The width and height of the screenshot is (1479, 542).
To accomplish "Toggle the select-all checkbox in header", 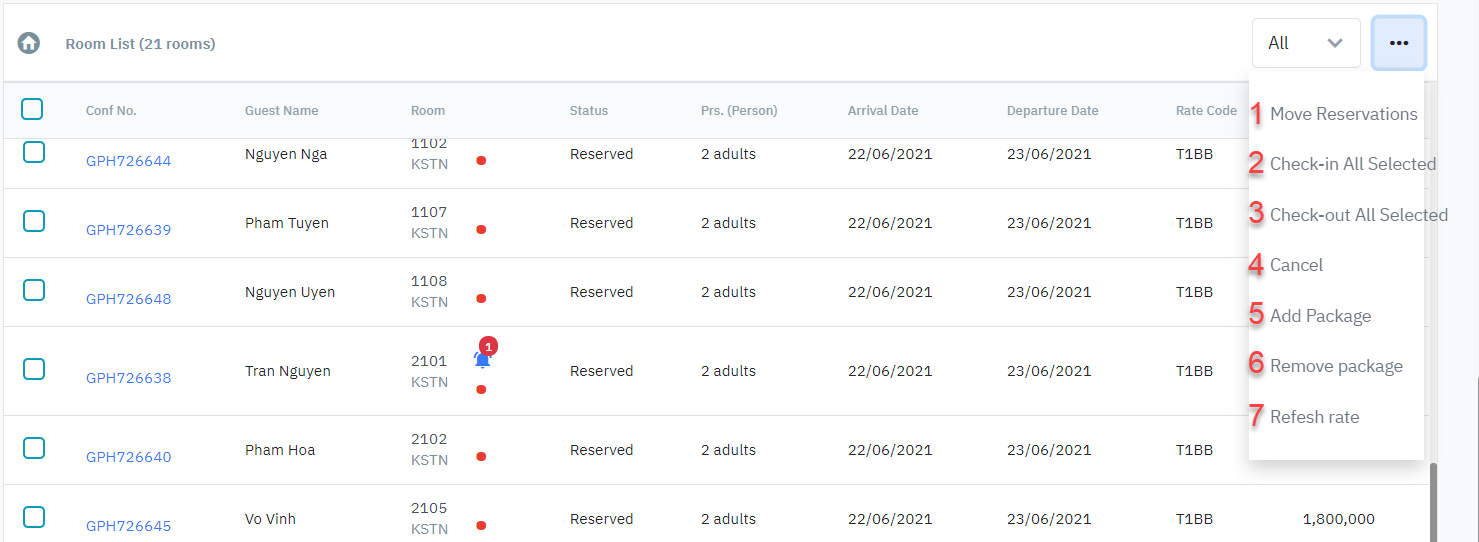I will click(32, 109).
